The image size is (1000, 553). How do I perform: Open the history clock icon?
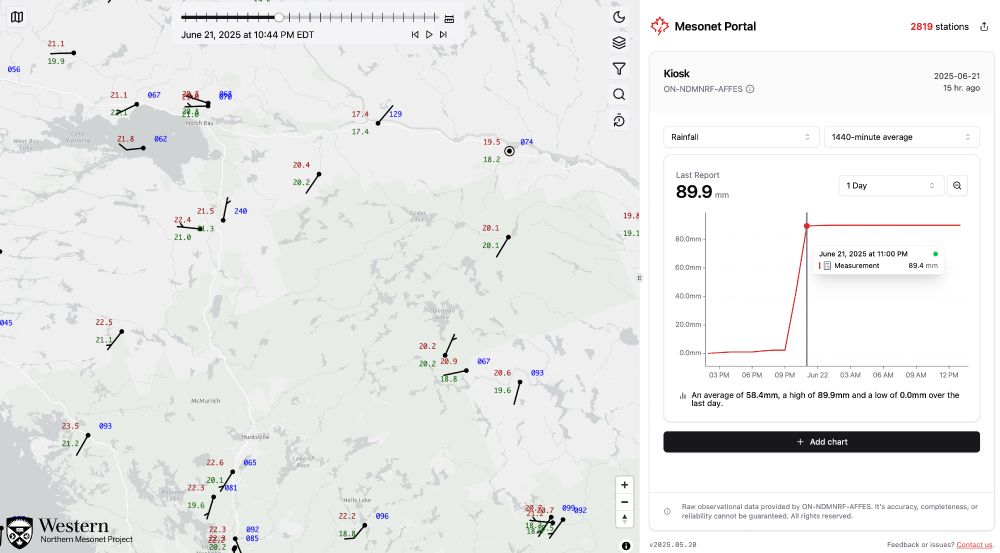619,121
